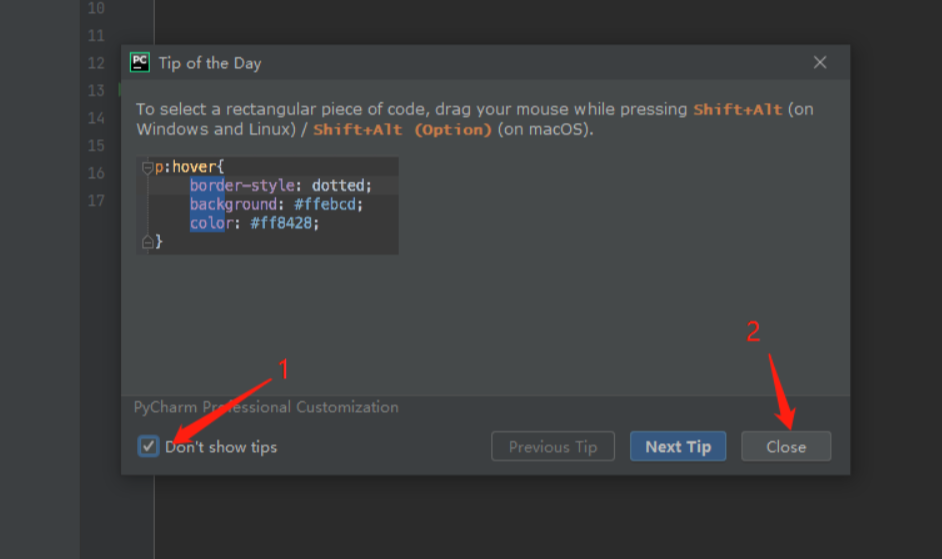Uncheck the Don't show tips checkbox
Image resolution: width=942 pixels, height=559 pixels.
pyautogui.click(x=148, y=447)
